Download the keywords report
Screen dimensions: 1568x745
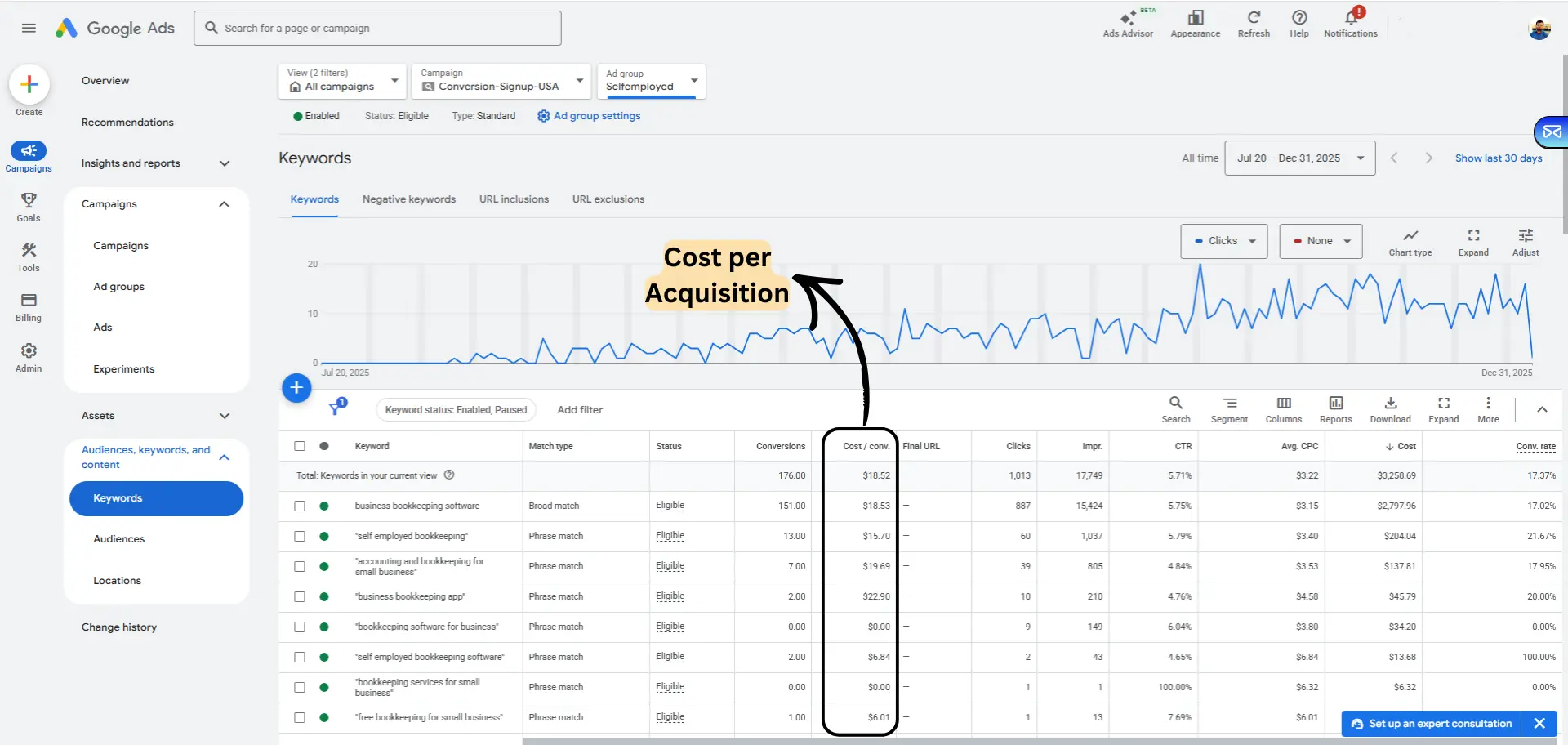(1390, 408)
